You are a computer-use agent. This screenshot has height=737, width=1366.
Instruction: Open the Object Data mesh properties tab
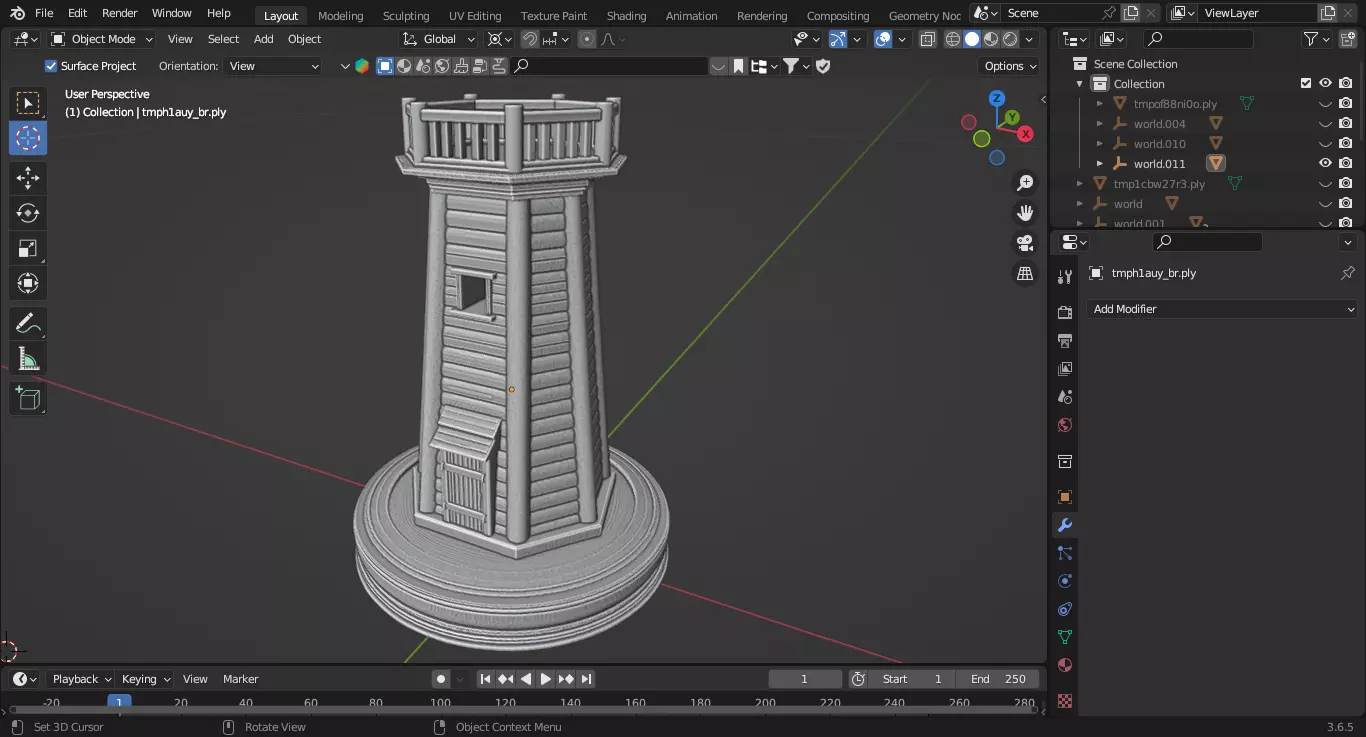pyautogui.click(x=1065, y=637)
